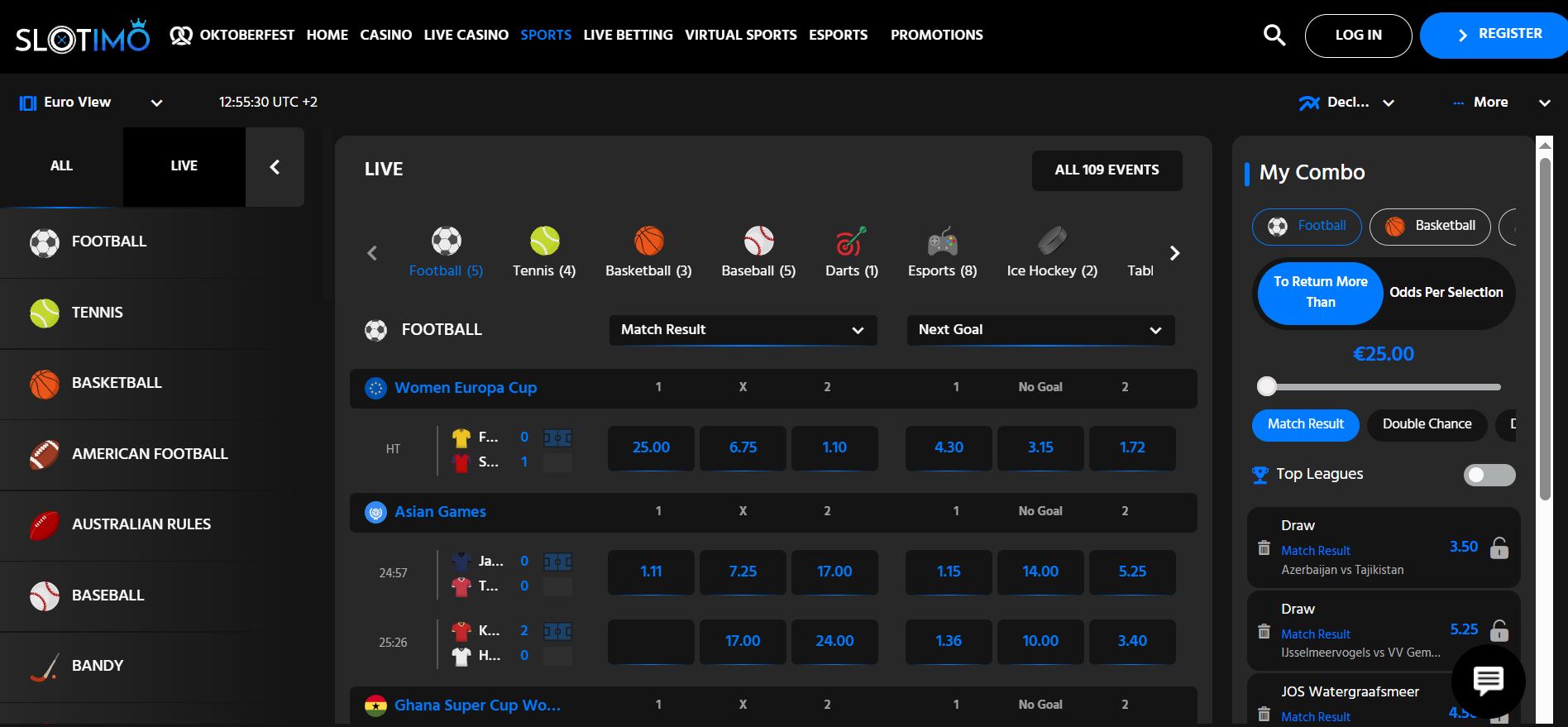Switch to To Return More Than mode
The height and width of the screenshot is (727, 1568).
[x=1320, y=292]
